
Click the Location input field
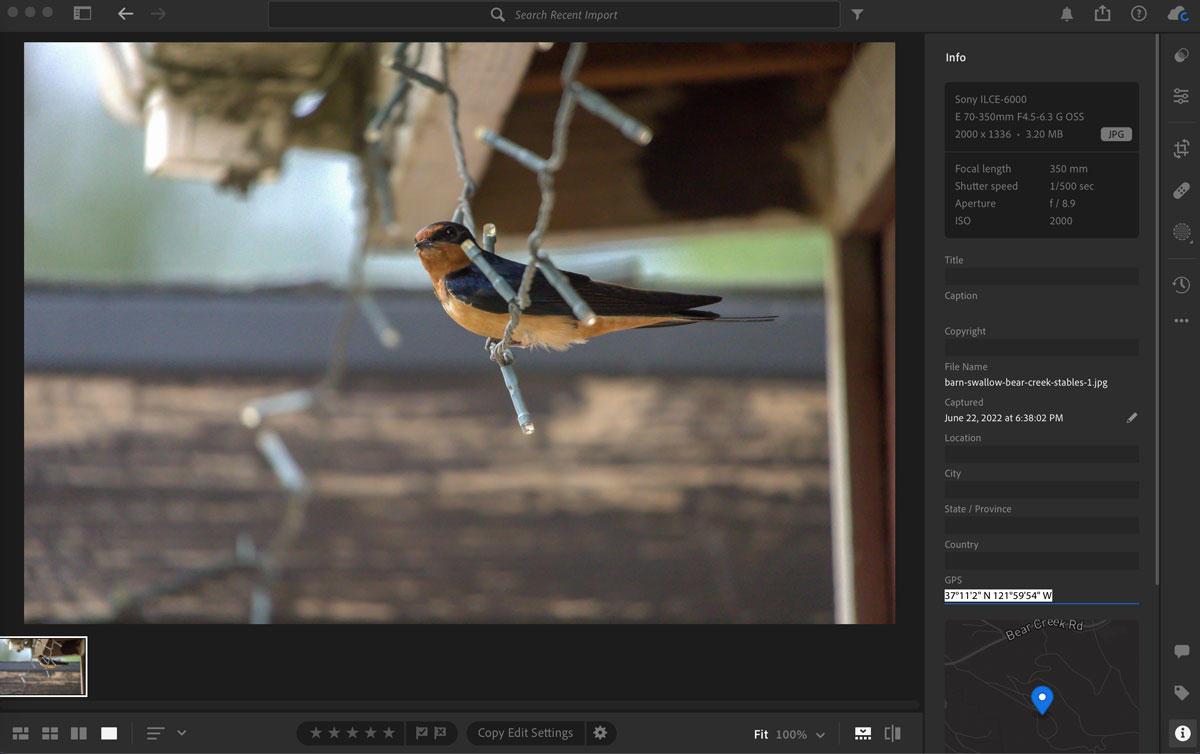tap(1041, 454)
